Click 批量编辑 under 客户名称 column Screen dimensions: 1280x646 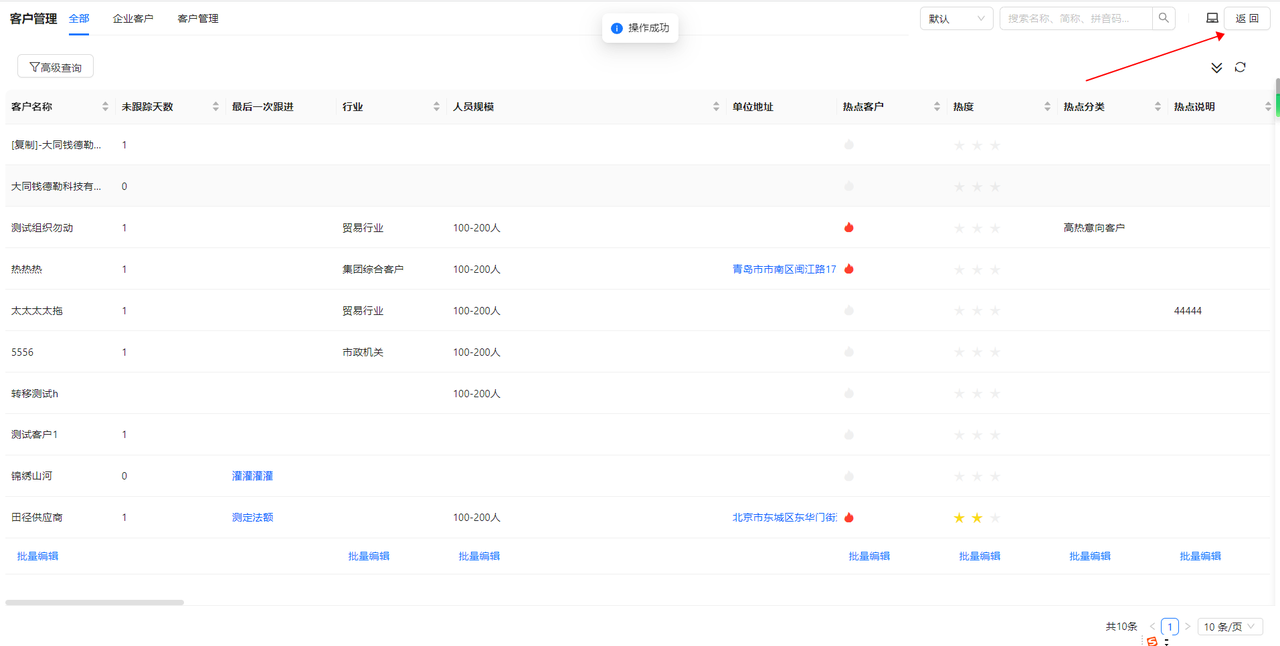[38, 556]
